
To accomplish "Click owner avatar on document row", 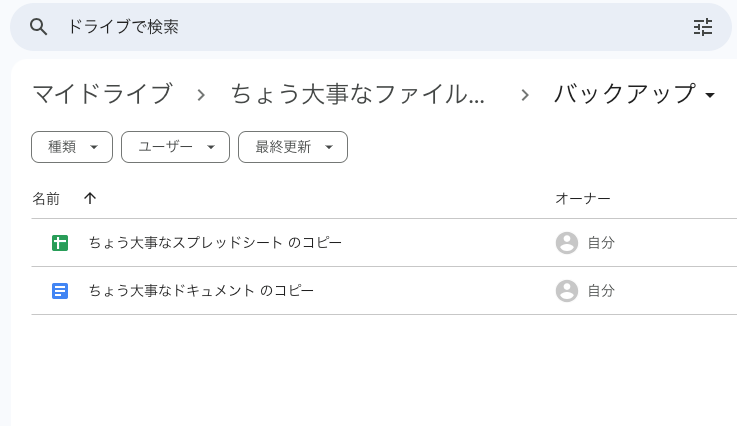I will tap(567, 291).
